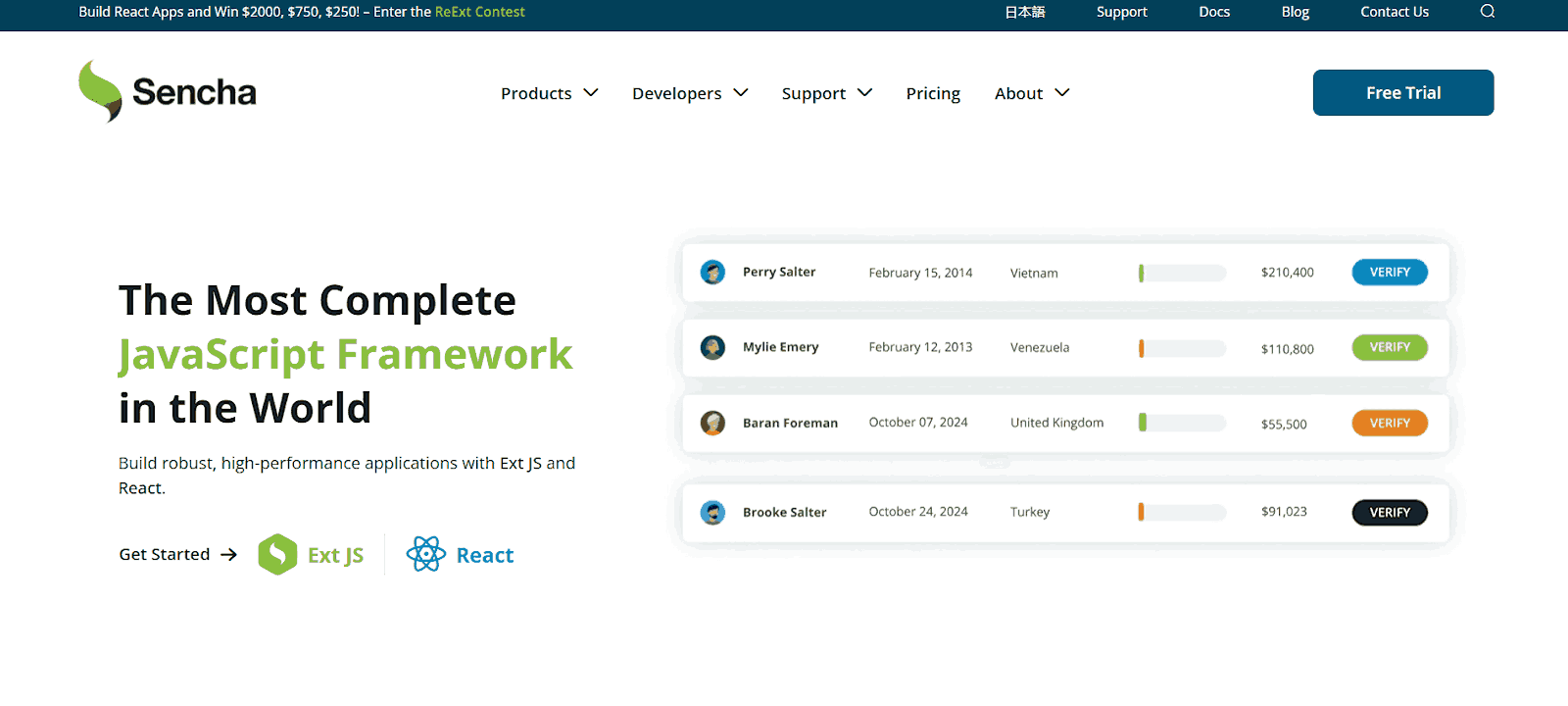Click Get Started

(x=165, y=554)
